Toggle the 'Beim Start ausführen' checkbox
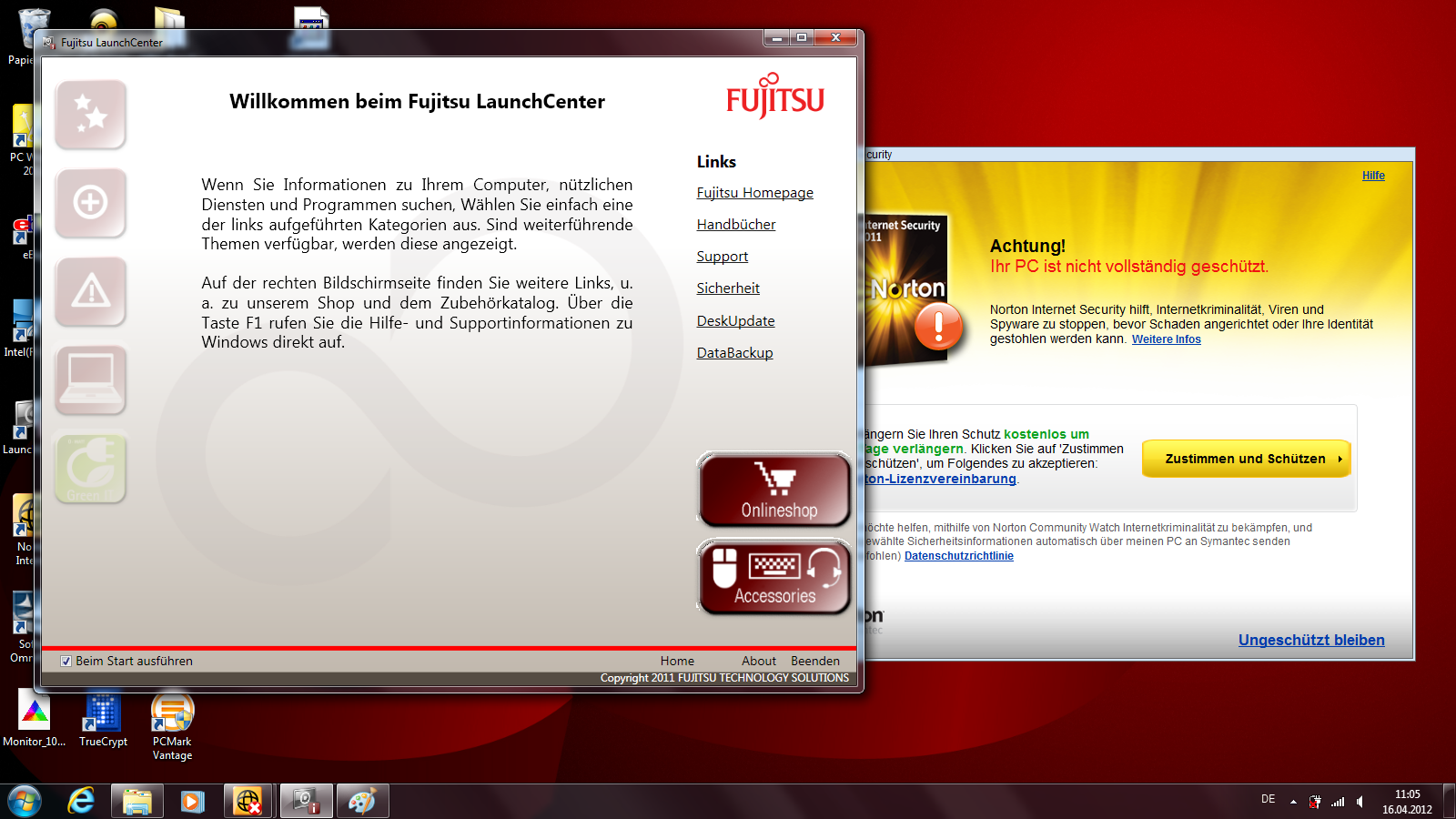1456x819 pixels. point(66,662)
